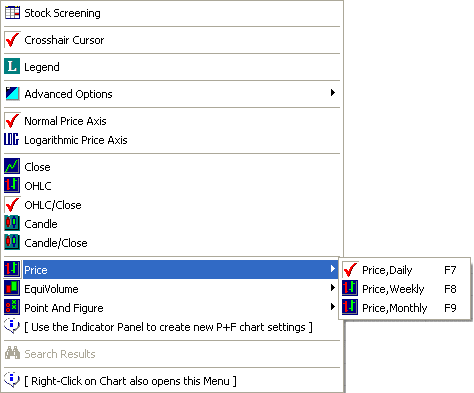
Task: Click the OHLC bar chart icon
Action: pyautogui.click(x=12, y=185)
